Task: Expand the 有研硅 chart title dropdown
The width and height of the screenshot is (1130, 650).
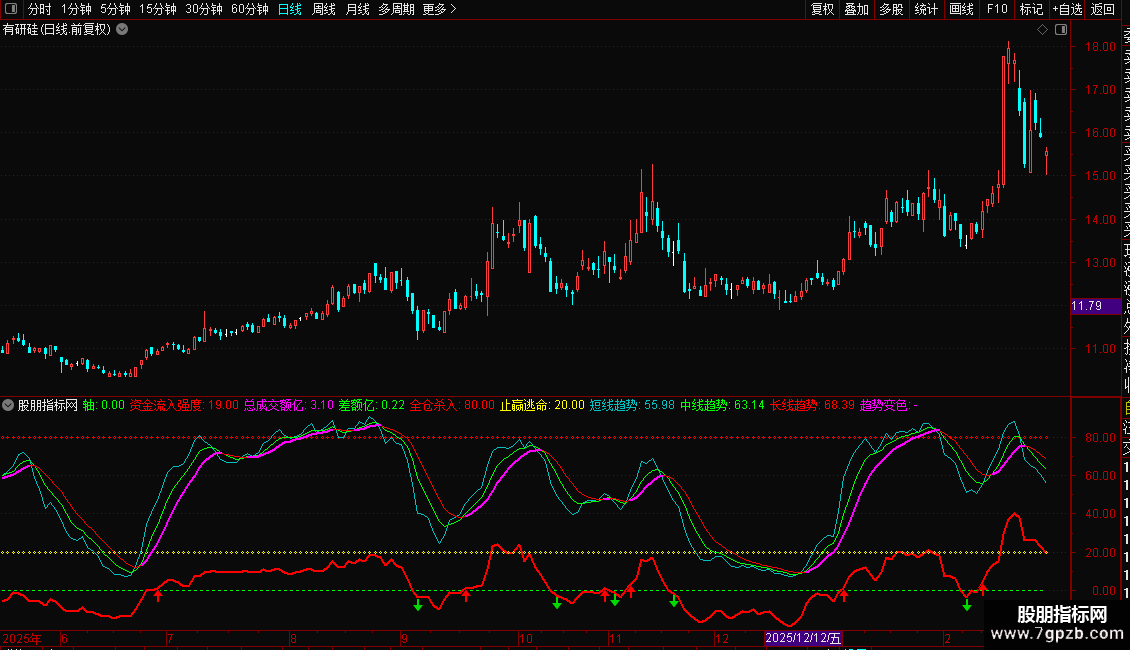Action: (x=122, y=29)
